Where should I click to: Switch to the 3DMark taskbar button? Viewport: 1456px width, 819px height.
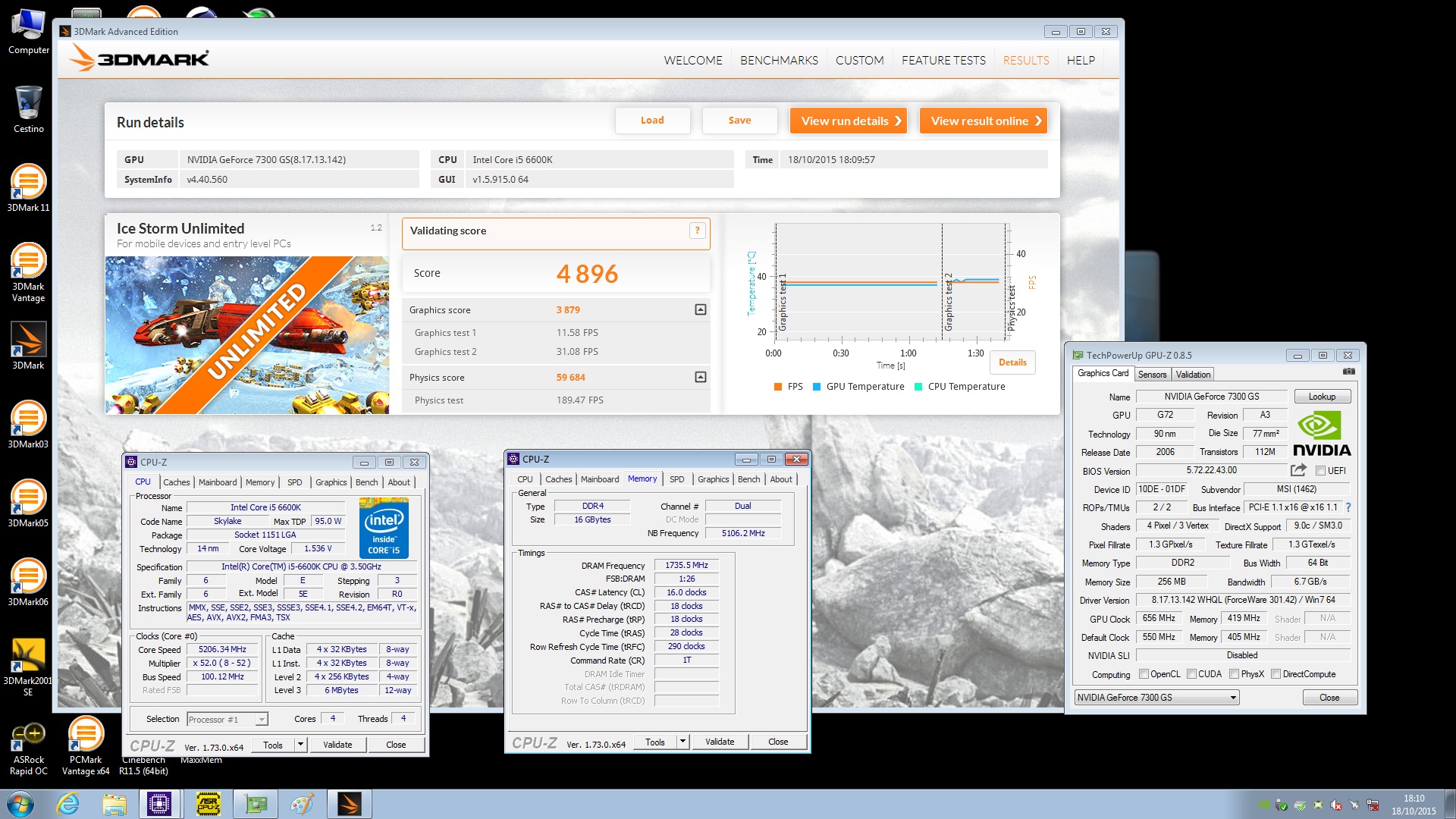(349, 804)
